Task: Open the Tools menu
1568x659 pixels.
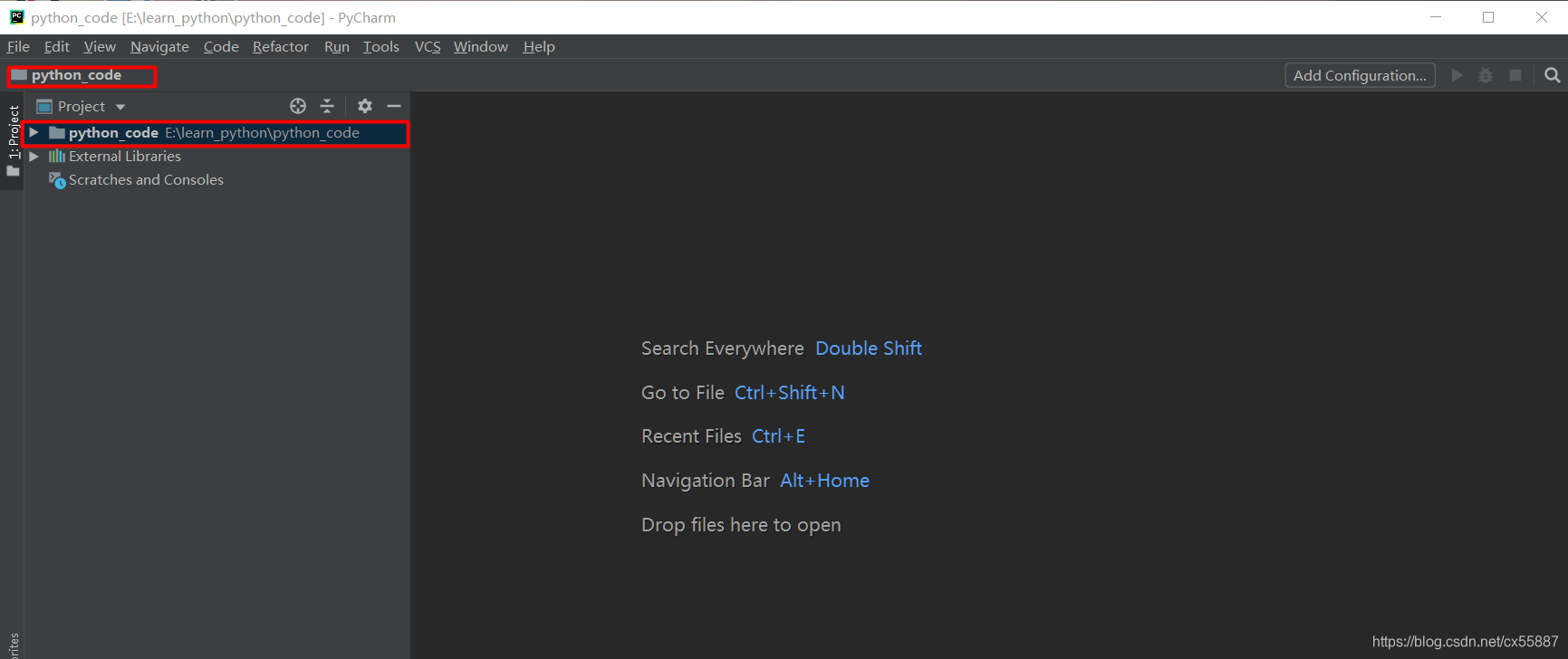Action: coord(381,46)
